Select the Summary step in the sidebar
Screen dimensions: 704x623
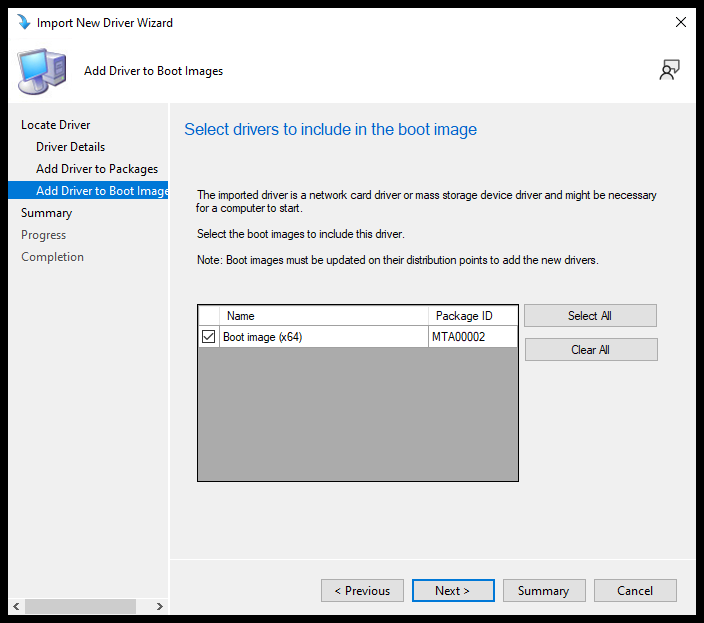[x=46, y=213]
